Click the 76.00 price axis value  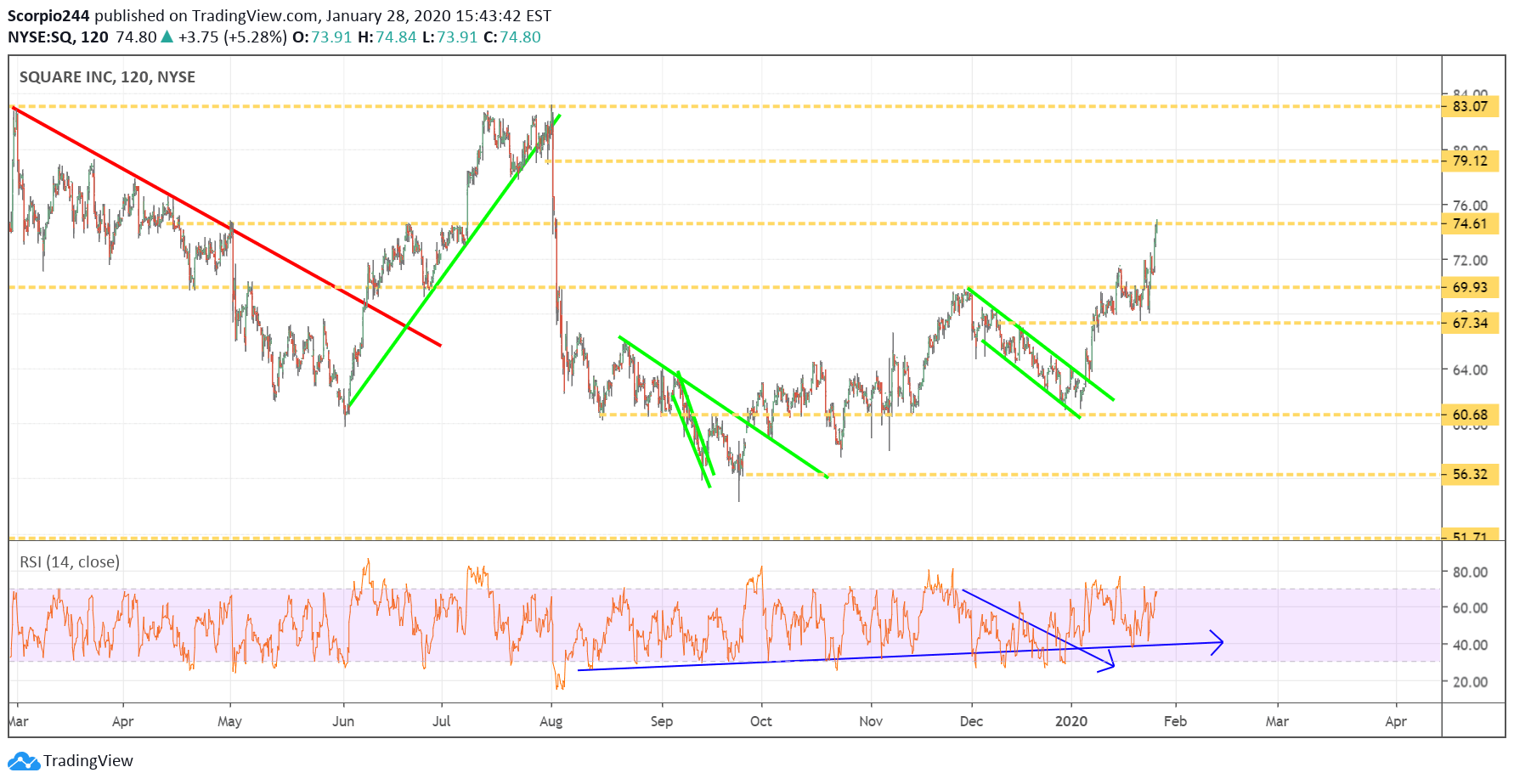click(1470, 205)
